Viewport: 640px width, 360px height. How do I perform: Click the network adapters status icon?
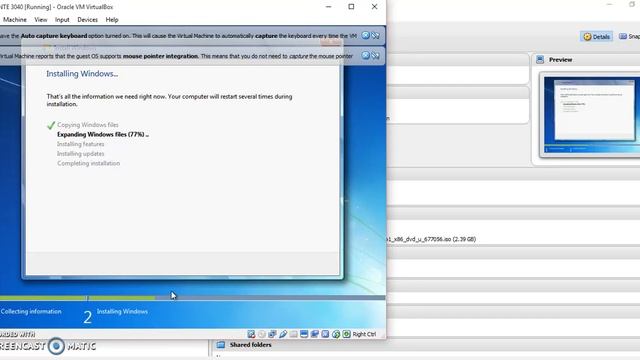[272, 334]
